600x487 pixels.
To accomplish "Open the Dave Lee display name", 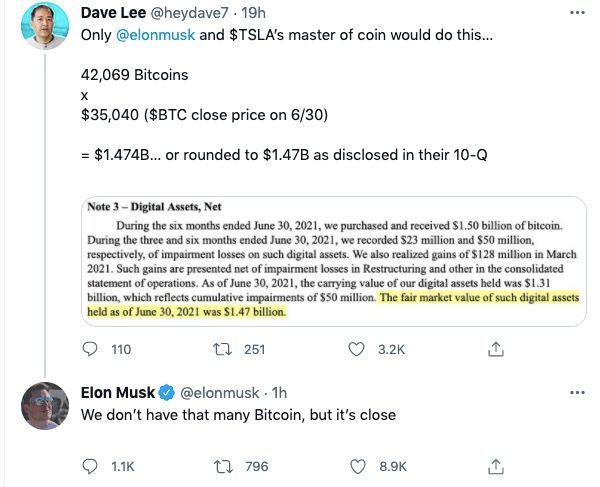I will (116, 12).
